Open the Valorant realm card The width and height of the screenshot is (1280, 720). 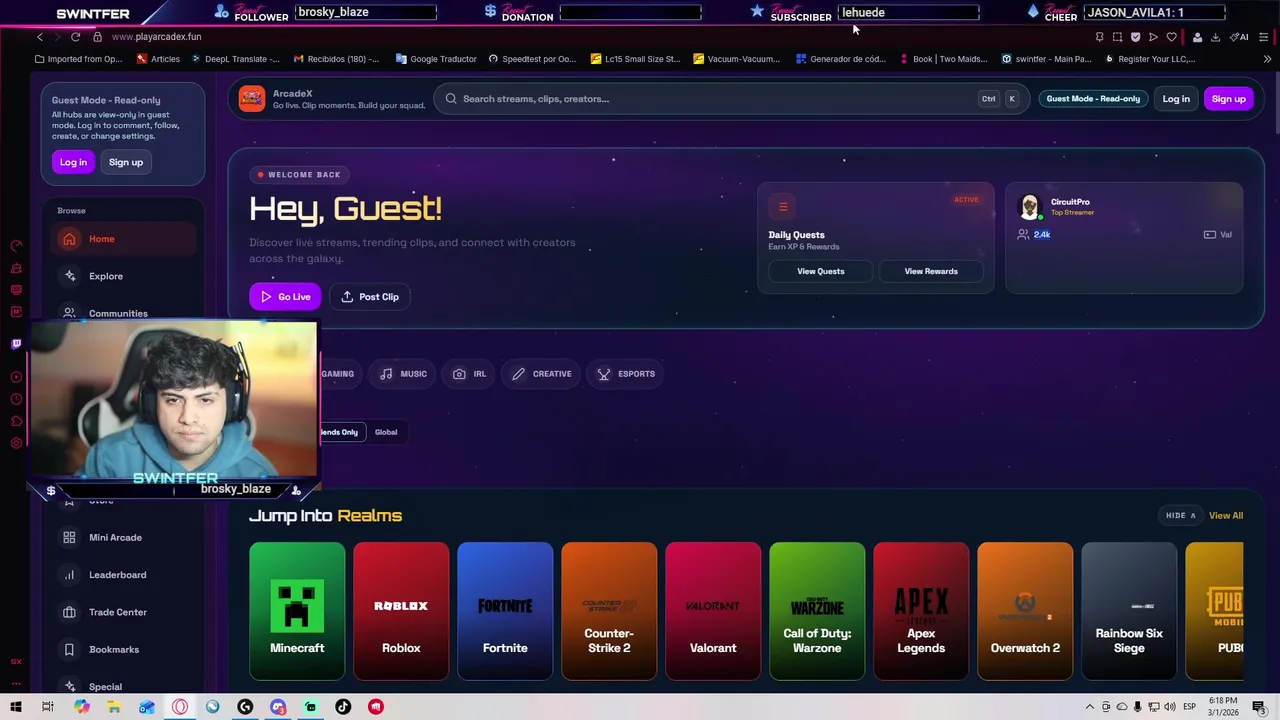[x=713, y=611]
